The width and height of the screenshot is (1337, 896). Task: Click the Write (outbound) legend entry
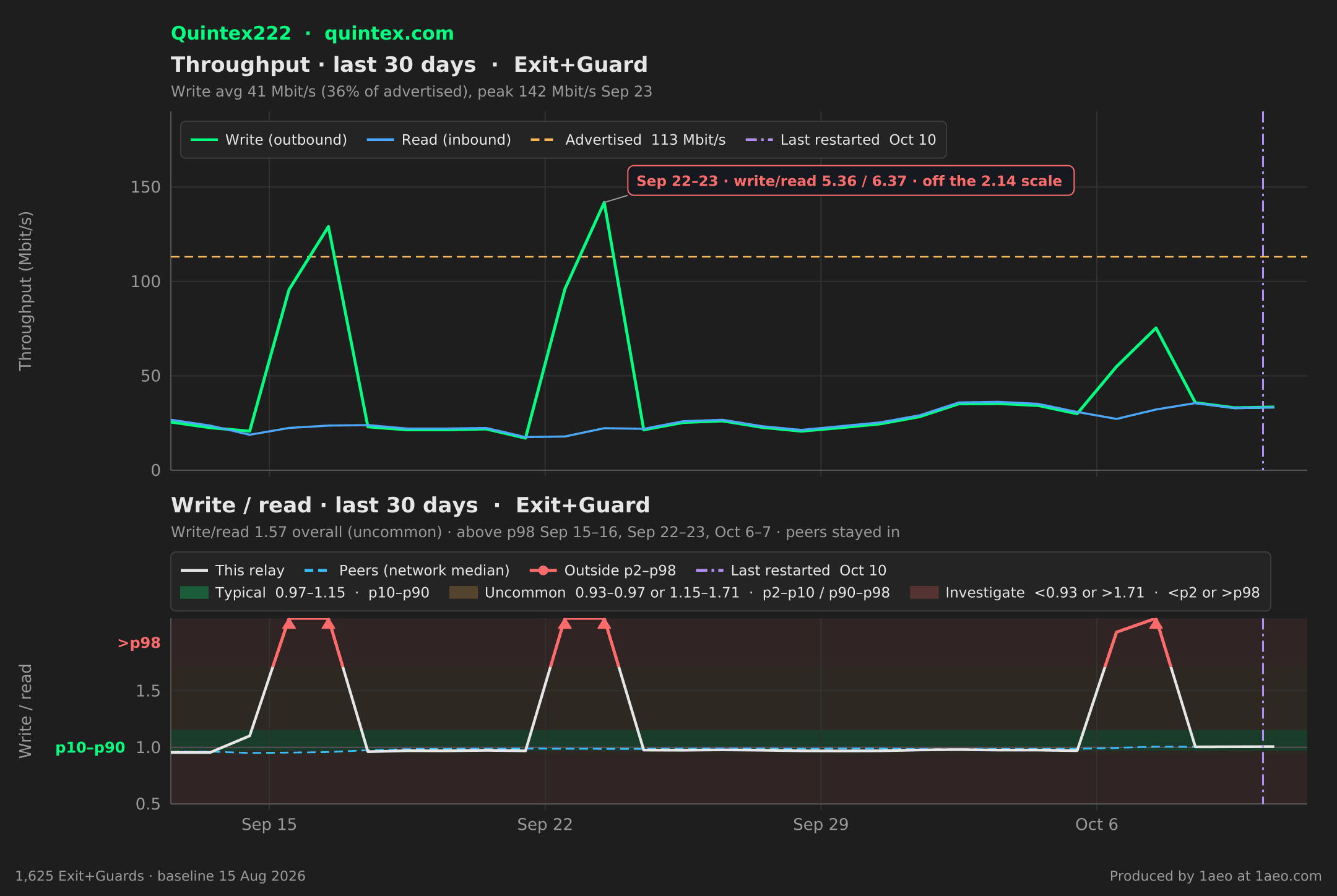269,140
